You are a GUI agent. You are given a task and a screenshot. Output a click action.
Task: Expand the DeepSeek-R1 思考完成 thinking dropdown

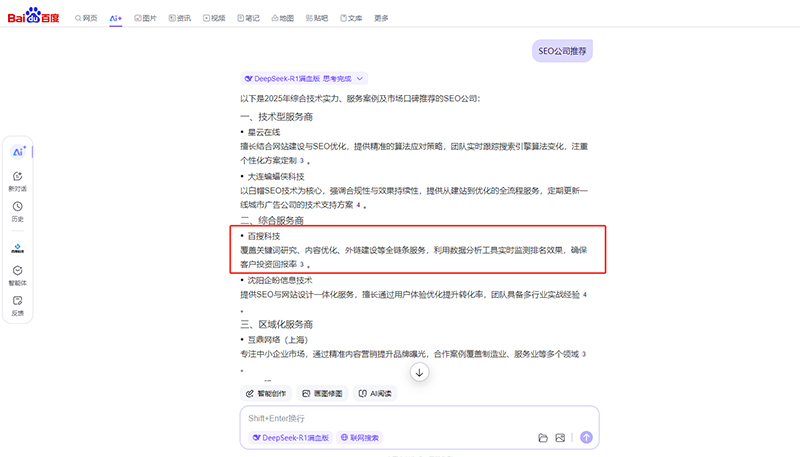point(304,79)
